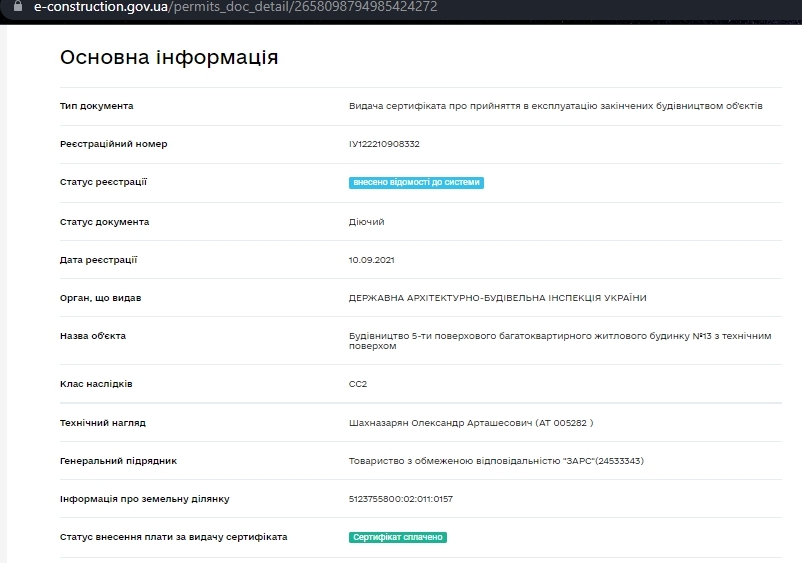This screenshot has width=802, height=563.
Task: Click consequence class value 'СС2'
Action: [x=358, y=384]
